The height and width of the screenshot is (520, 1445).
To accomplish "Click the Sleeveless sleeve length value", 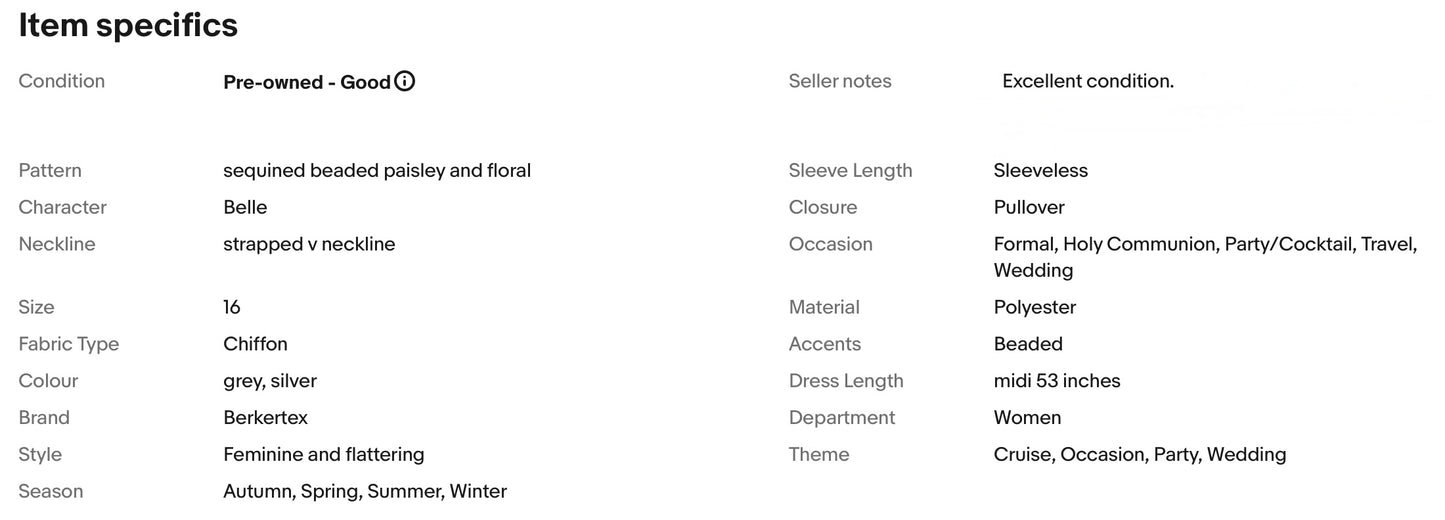I will coord(1041,170).
